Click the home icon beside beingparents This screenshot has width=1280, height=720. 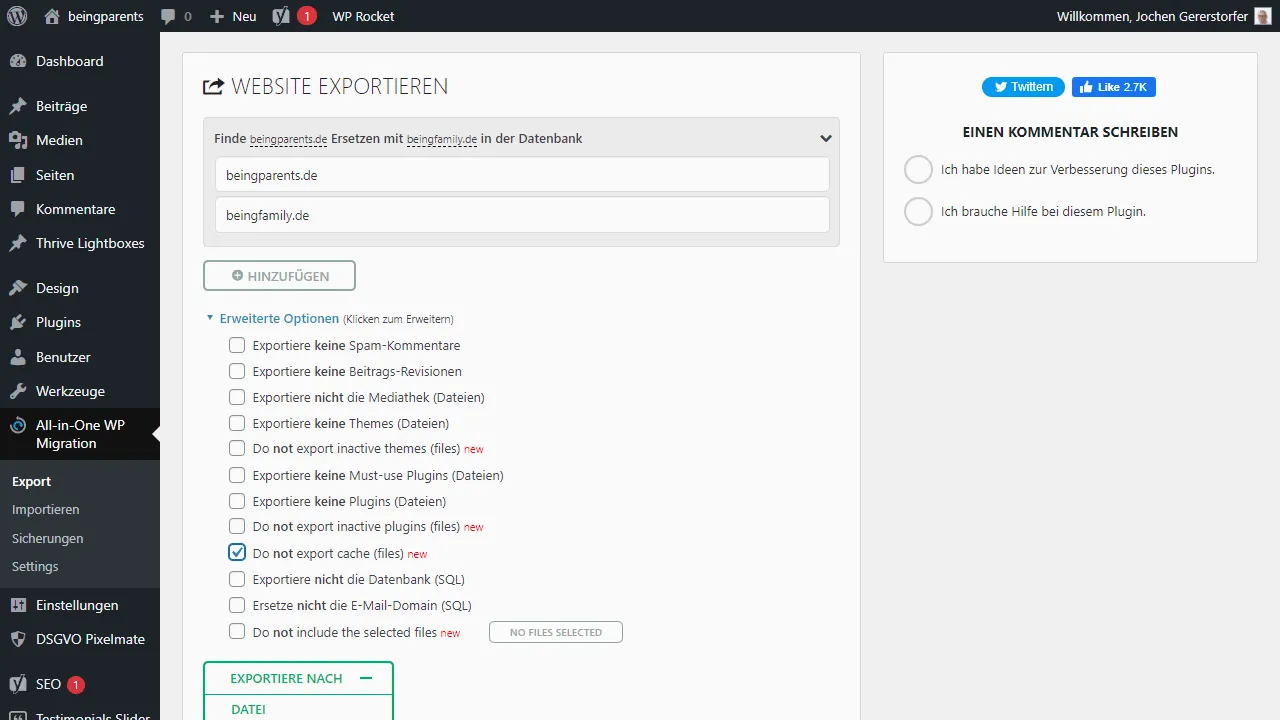pyautogui.click(x=52, y=16)
